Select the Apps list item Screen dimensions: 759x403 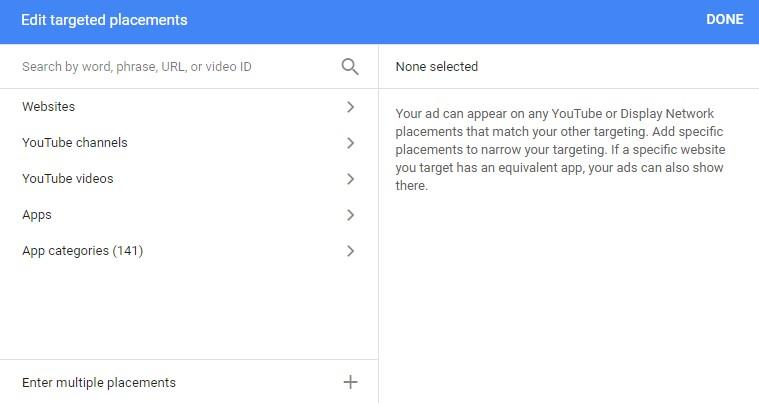[189, 215]
